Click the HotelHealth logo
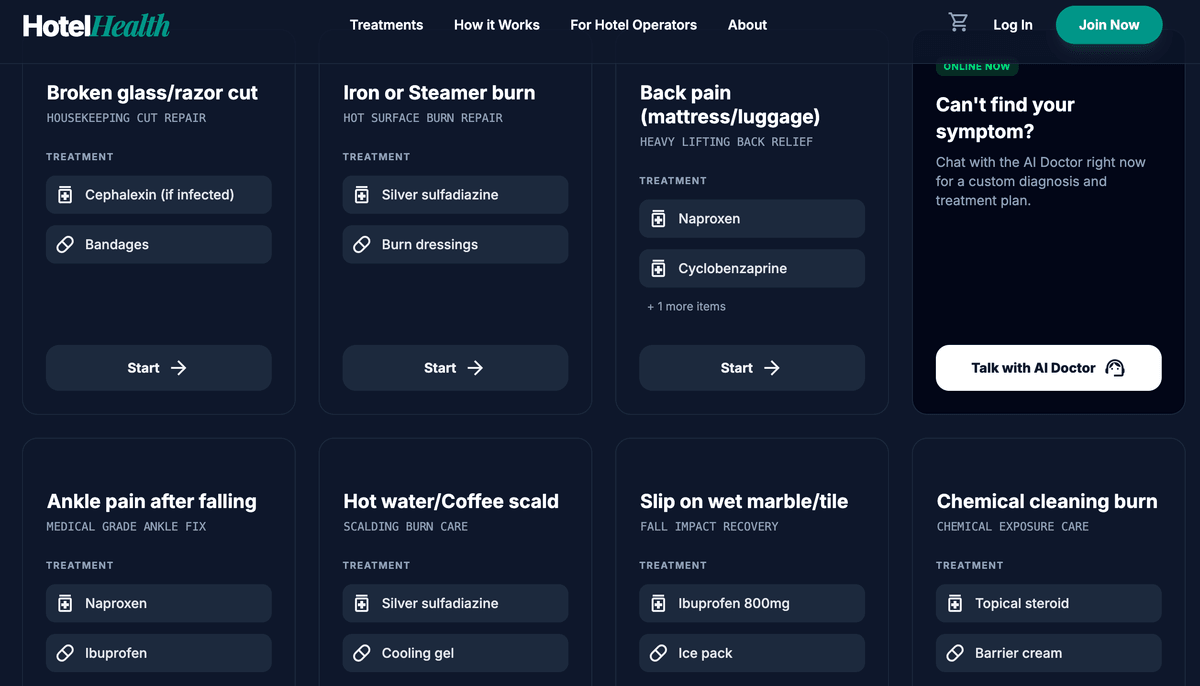Image resolution: width=1200 pixels, height=686 pixels. coord(96,26)
